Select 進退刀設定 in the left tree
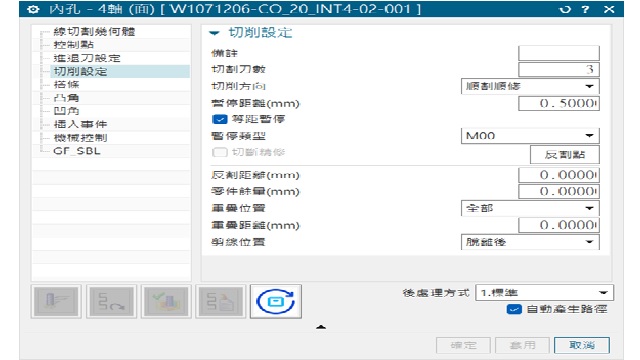This screenshot has width=640, height=360. (87, 58)
